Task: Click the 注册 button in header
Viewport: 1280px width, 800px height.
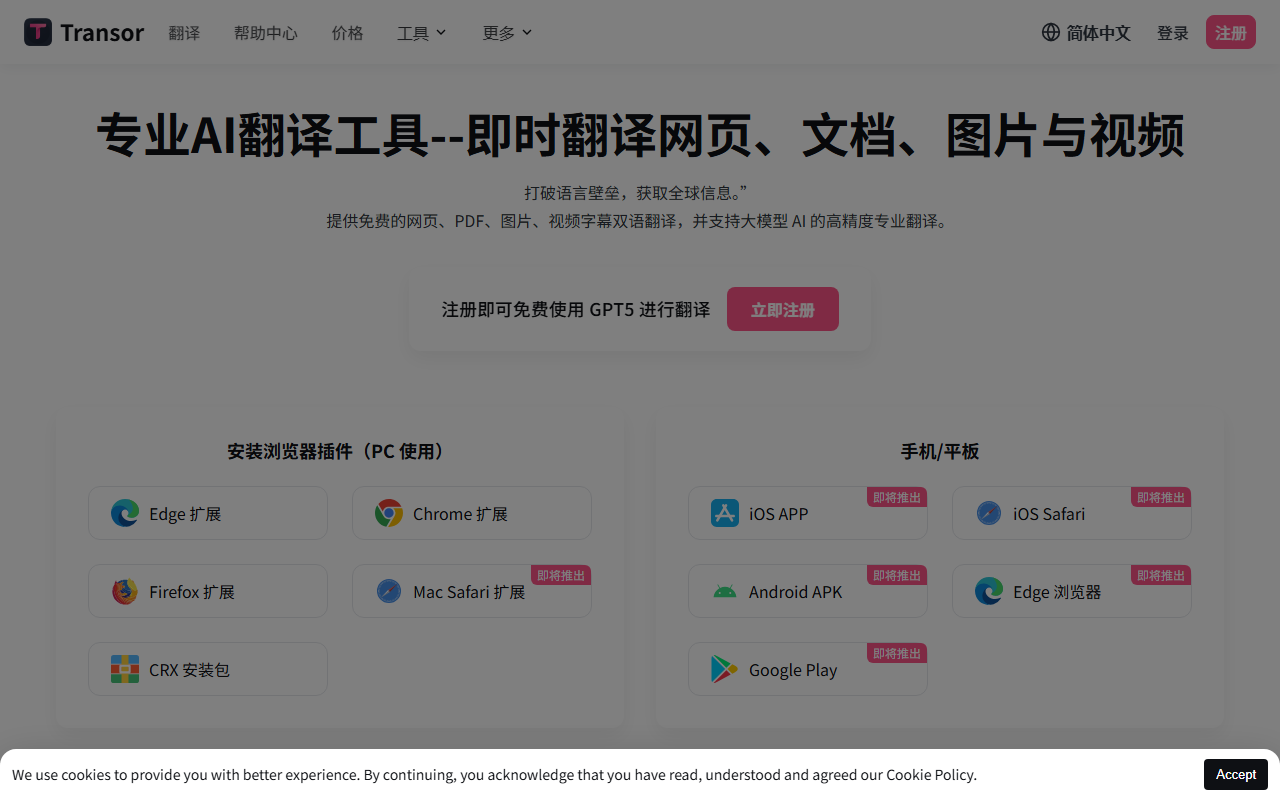Action: (1231, 32)
